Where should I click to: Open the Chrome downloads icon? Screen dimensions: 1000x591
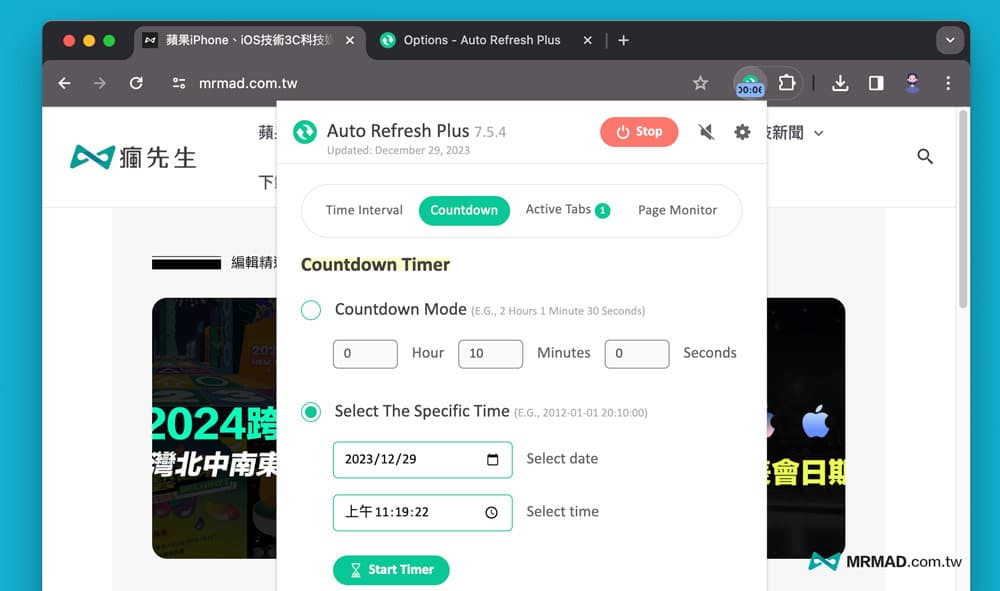coord(840,83)
